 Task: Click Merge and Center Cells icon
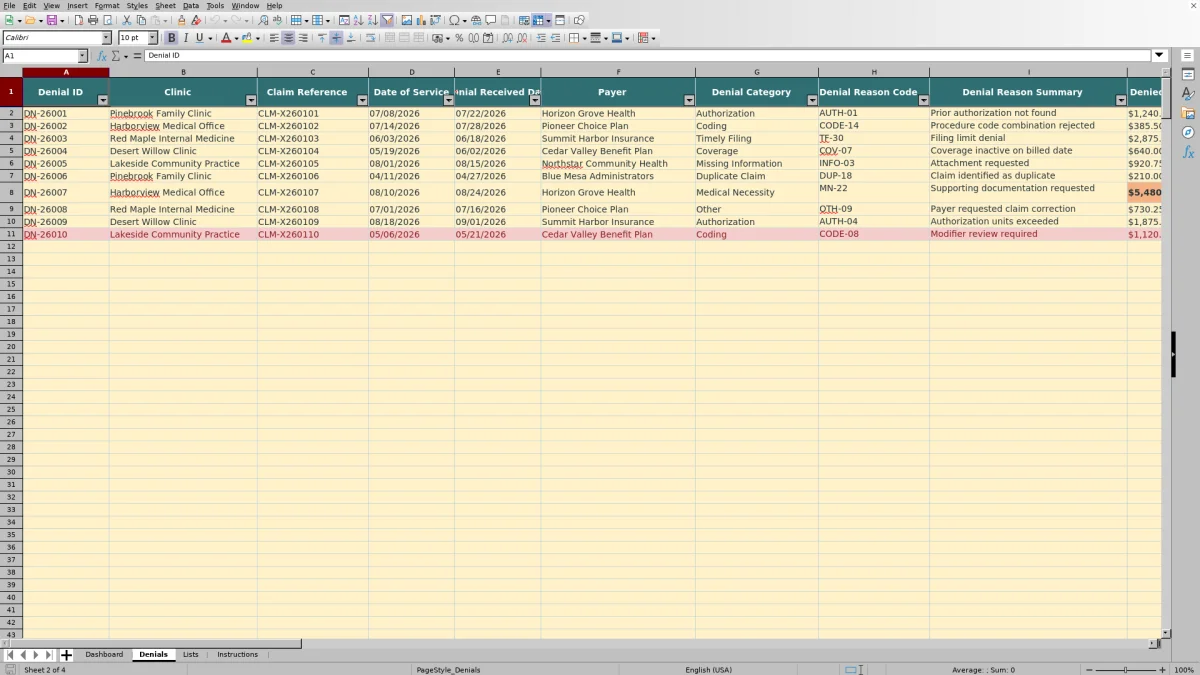tap(389, 38)
